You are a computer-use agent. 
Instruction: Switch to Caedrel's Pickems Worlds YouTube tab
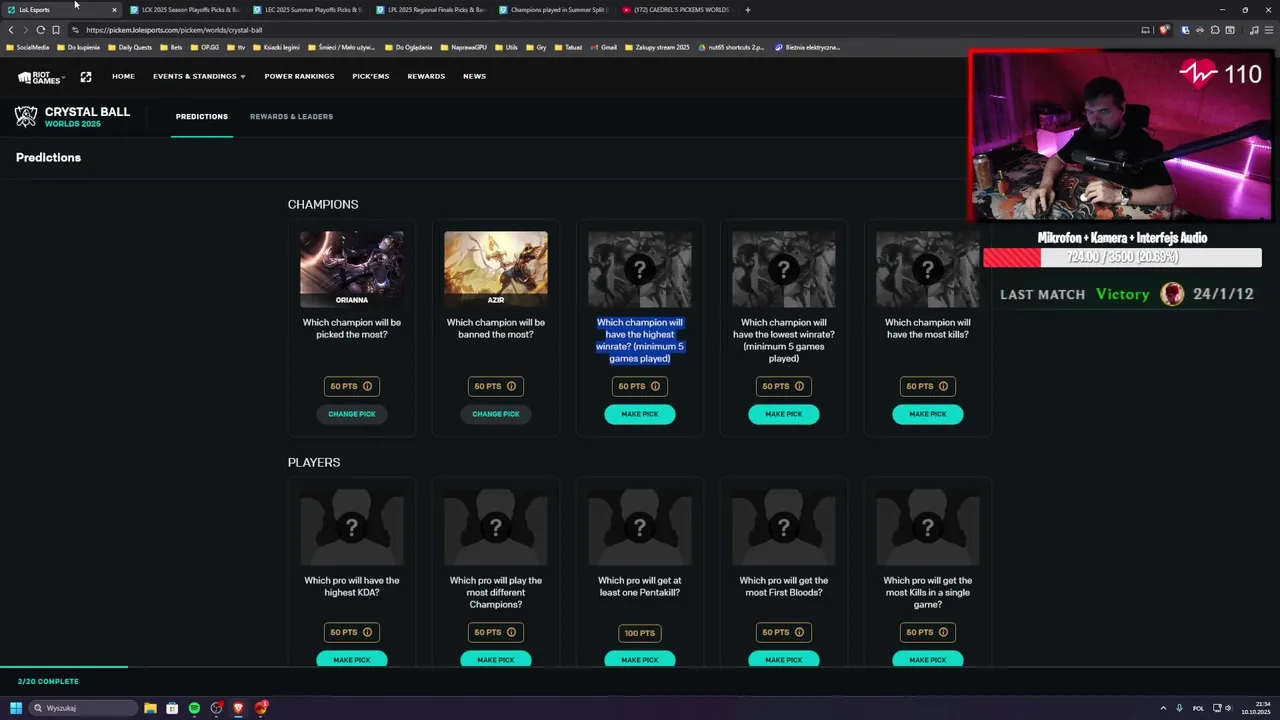tap(677, 10)
